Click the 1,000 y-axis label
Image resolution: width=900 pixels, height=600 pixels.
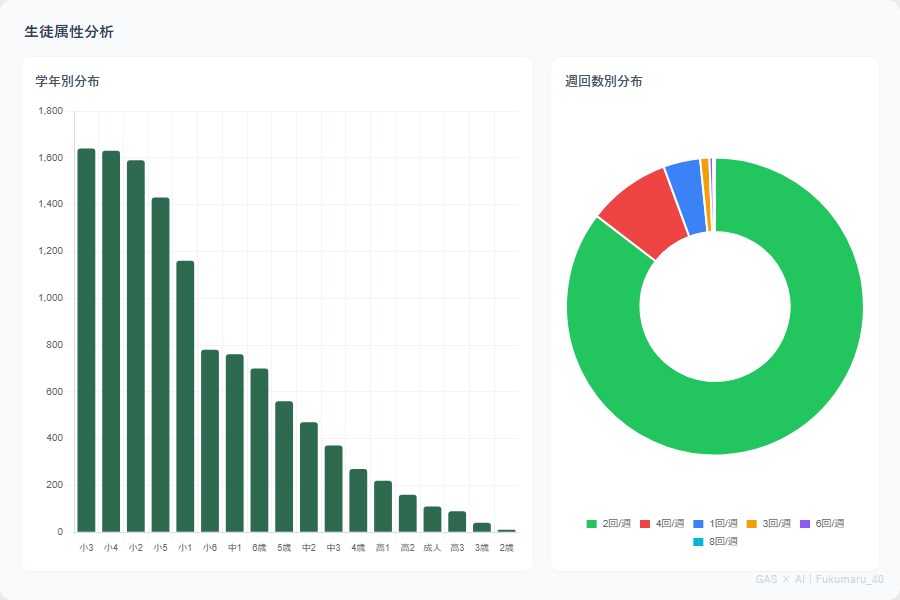click(x=51, y=298)
